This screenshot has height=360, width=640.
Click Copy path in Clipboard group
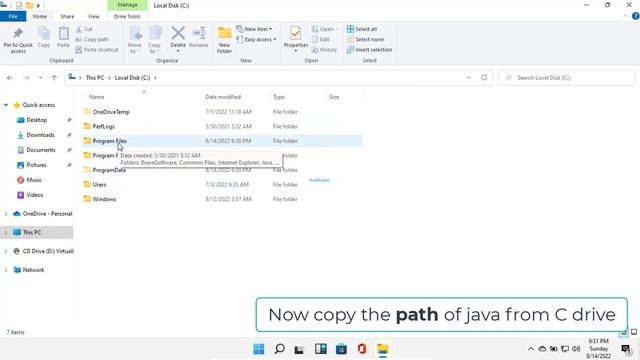tap(92, 40)
